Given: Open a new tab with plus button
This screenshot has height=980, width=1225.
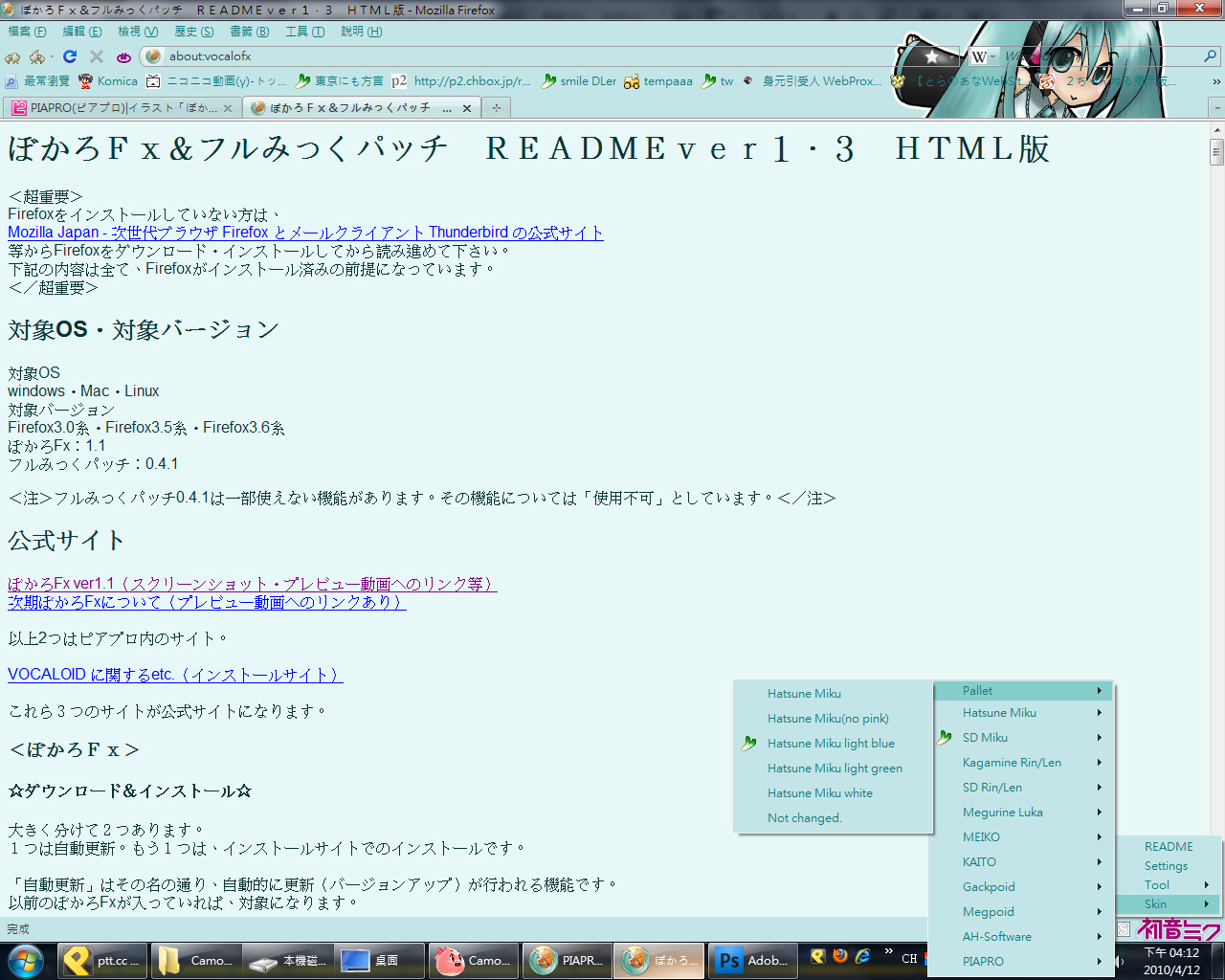Looking at the screenshot, I should (497, 108).
